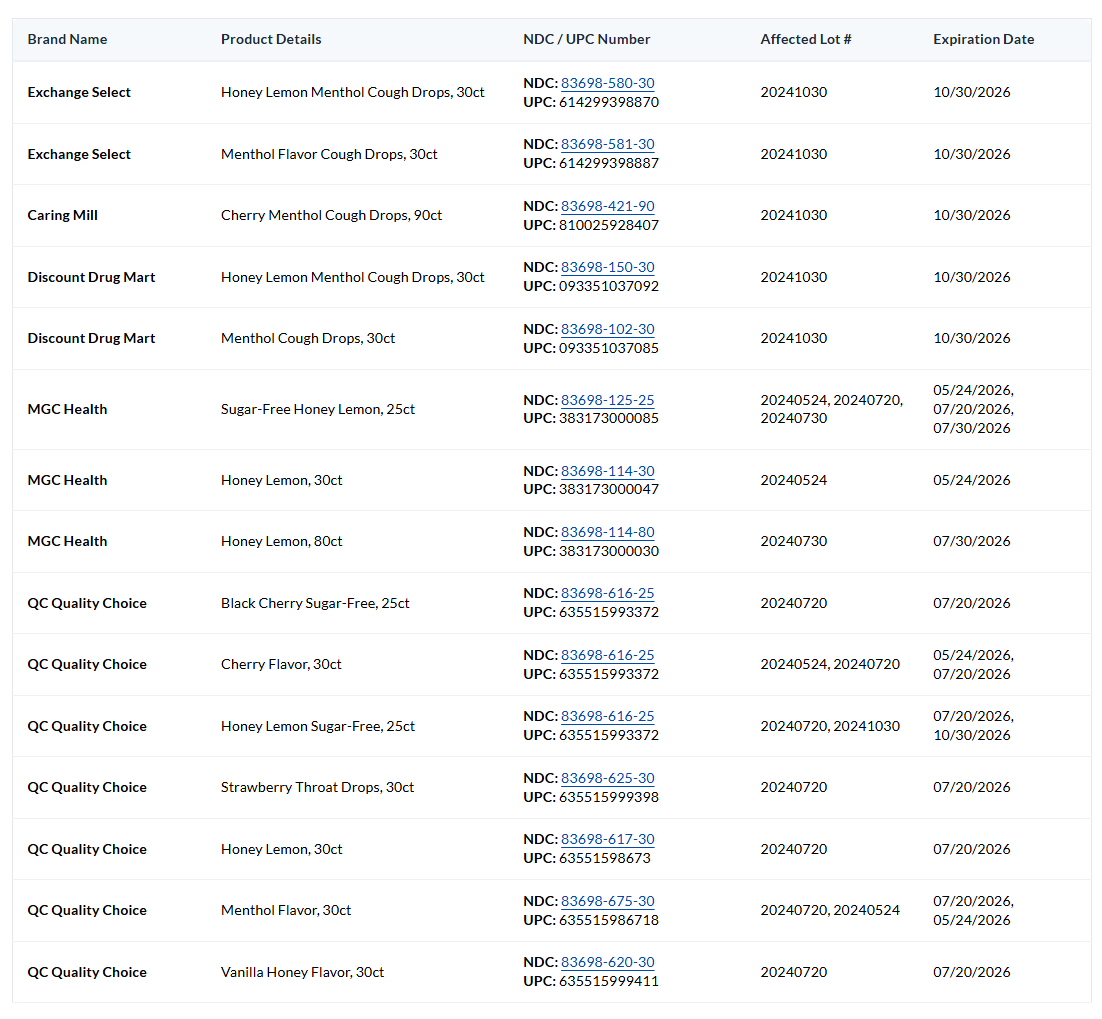Select UPC 093351037092 text

tap(591, 286)
